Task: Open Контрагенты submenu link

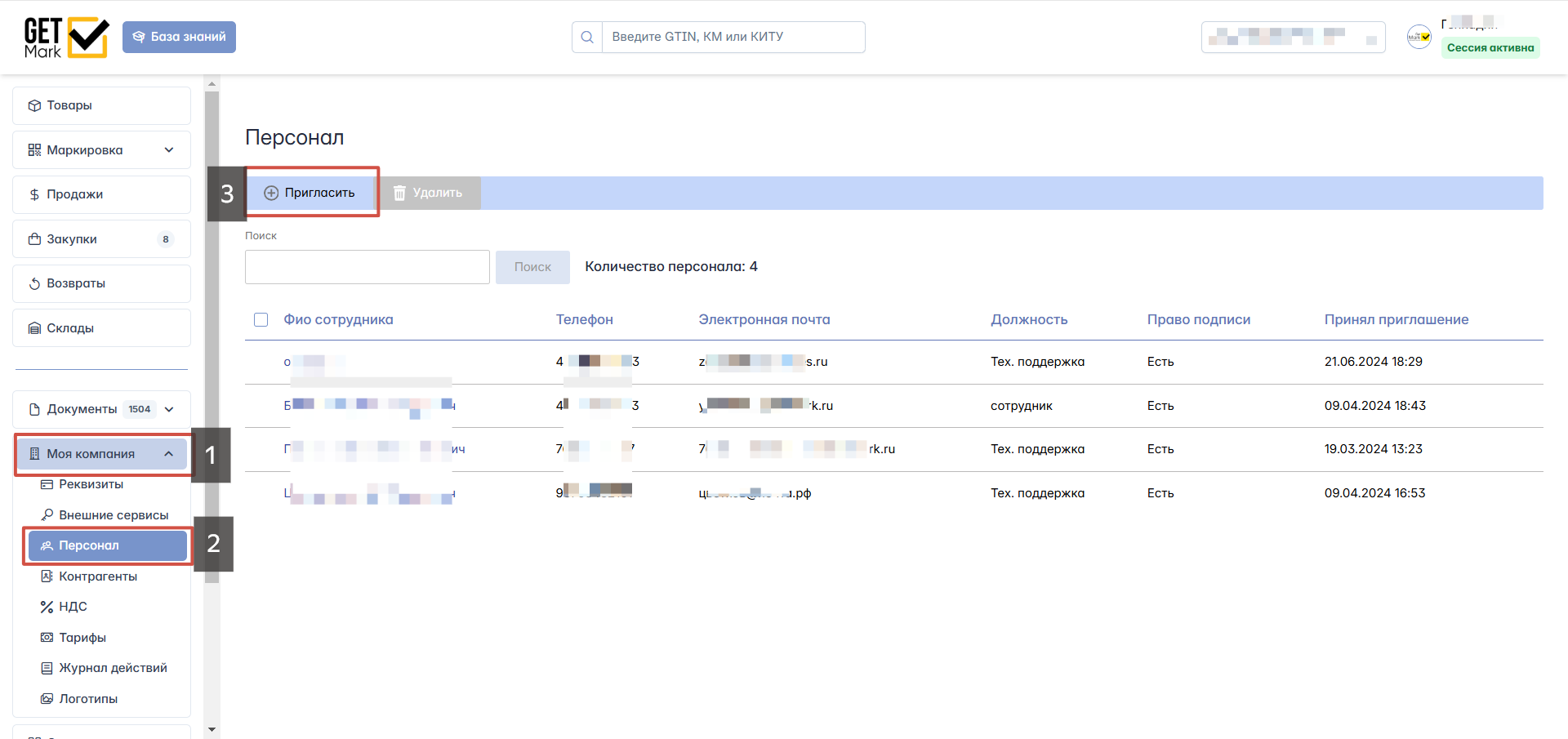Action: pos(98,577)
